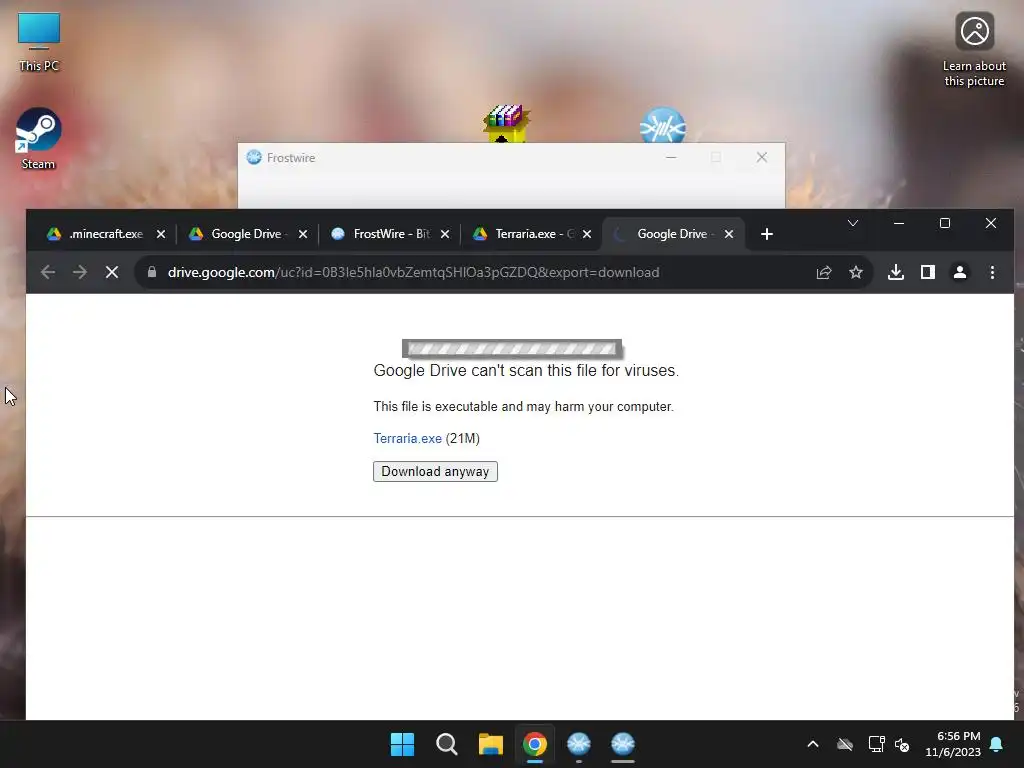Close the FrostWire - Bit tab
1024x768 pixels.
point(445,234)
